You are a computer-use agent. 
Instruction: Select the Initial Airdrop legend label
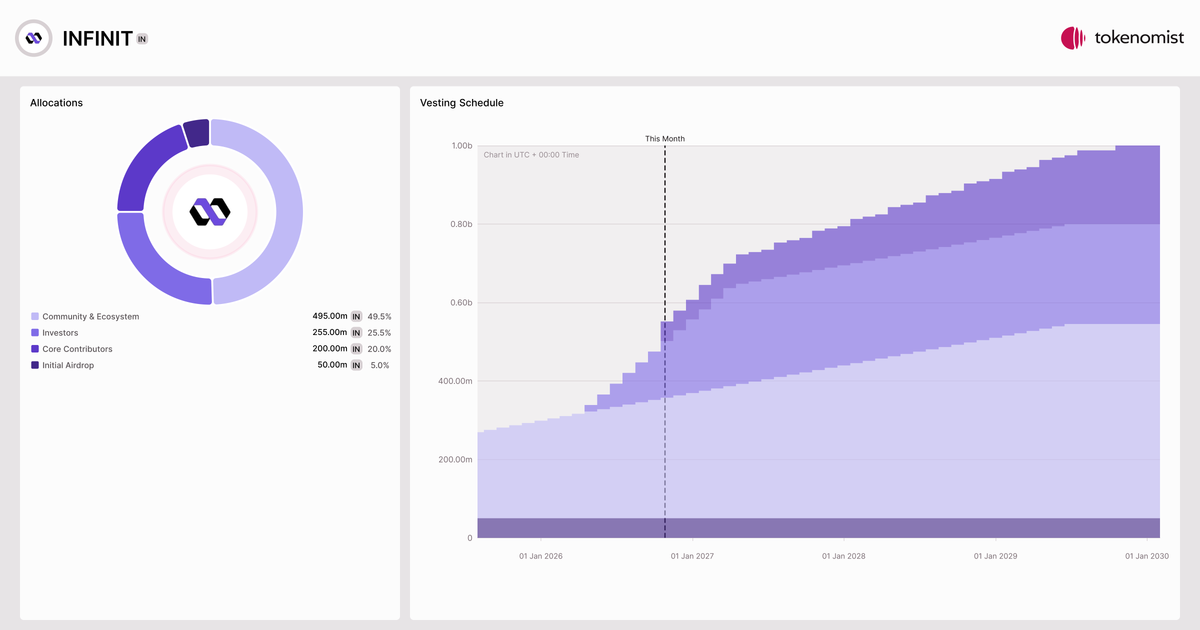(x=68, y=365)
